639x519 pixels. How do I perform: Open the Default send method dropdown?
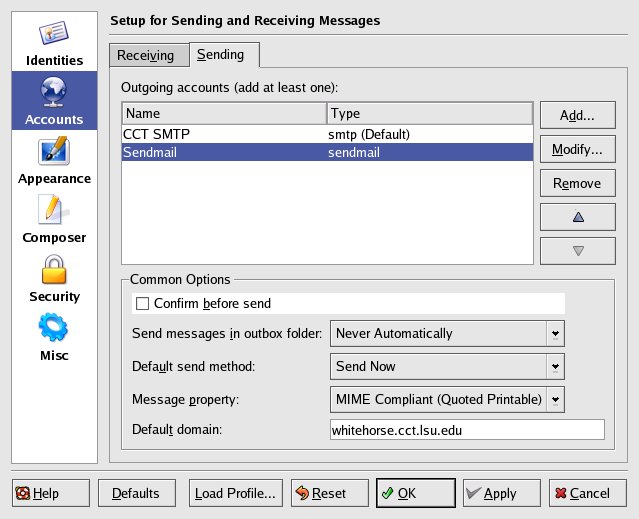555,366
